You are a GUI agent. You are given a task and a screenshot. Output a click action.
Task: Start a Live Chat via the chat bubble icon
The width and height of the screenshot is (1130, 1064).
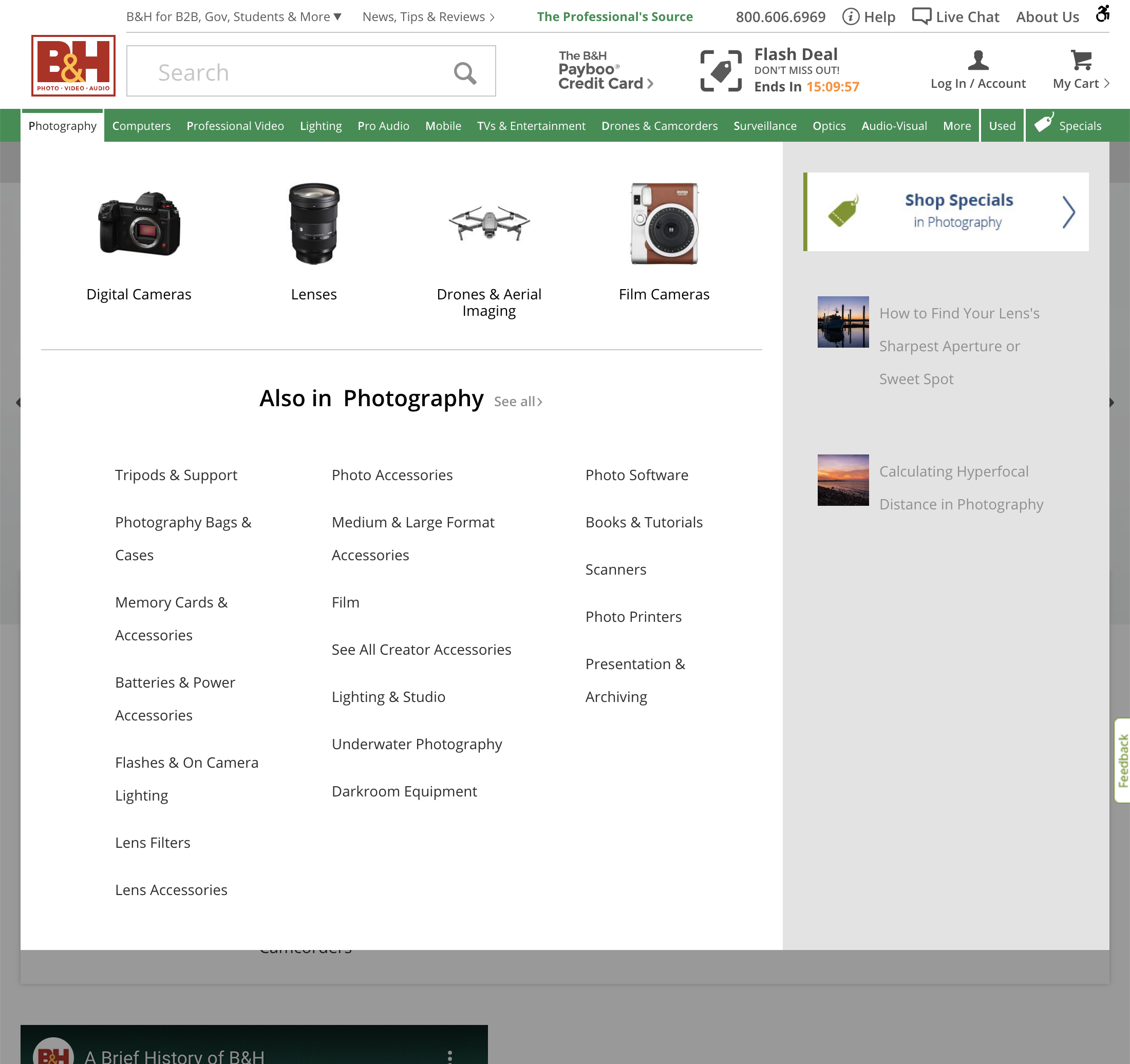tap(921, 15)
